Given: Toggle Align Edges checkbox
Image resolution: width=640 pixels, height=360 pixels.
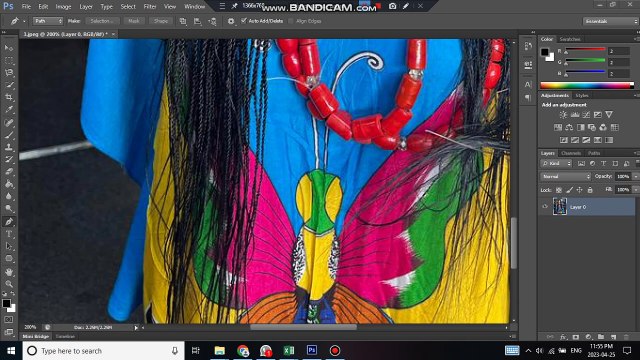Looking at the screenshot, I should click(291, 21).
